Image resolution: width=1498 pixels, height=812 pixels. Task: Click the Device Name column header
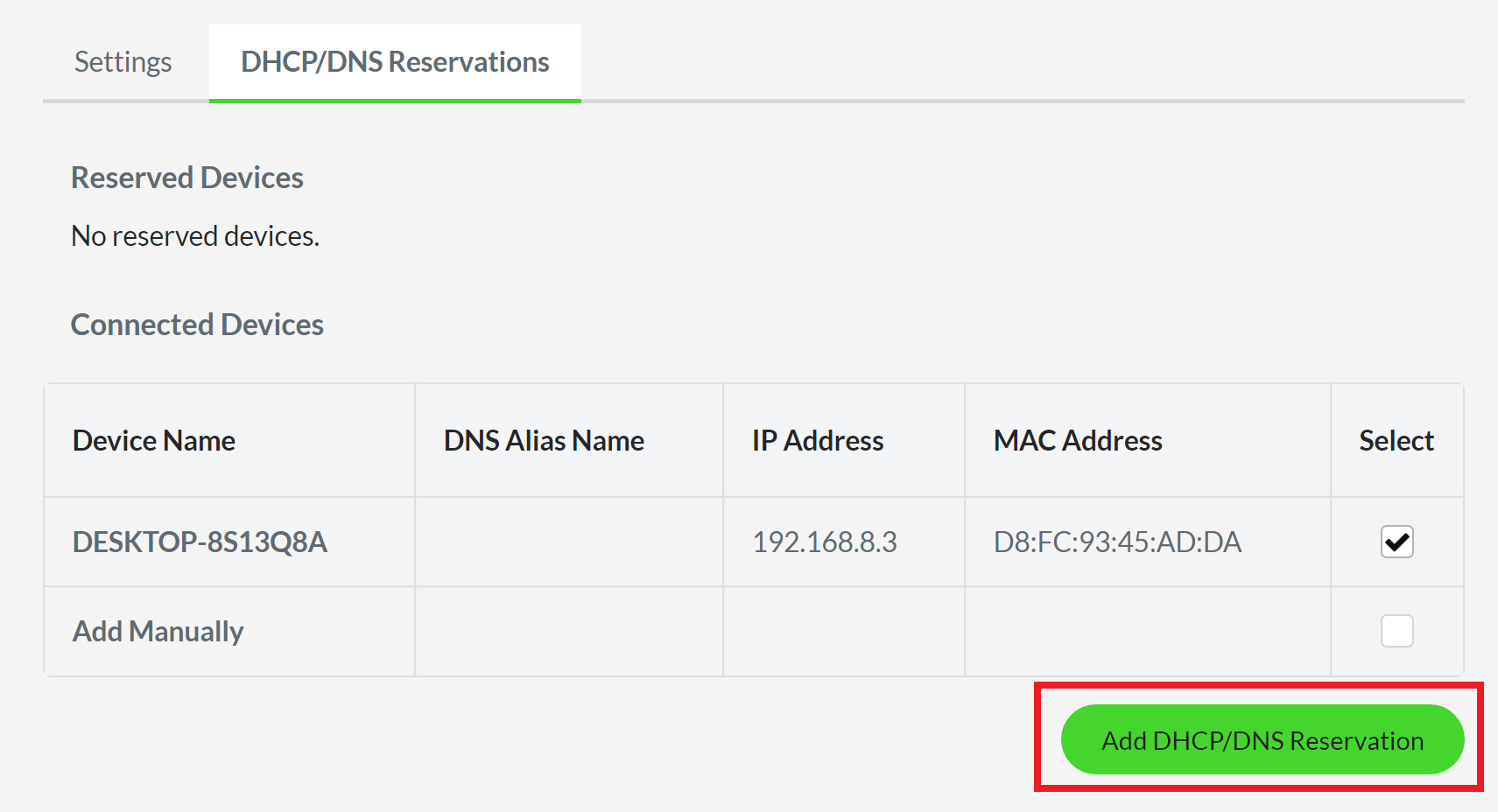153,440
